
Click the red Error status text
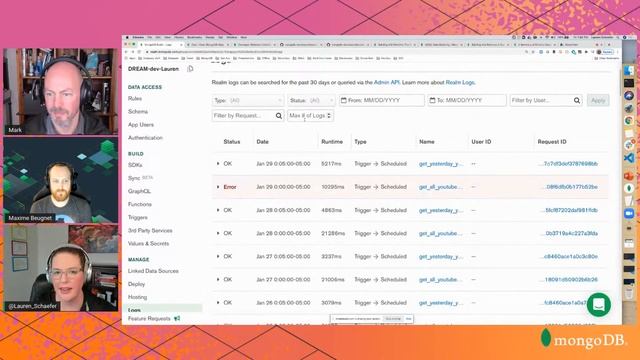tap(230, 187)
